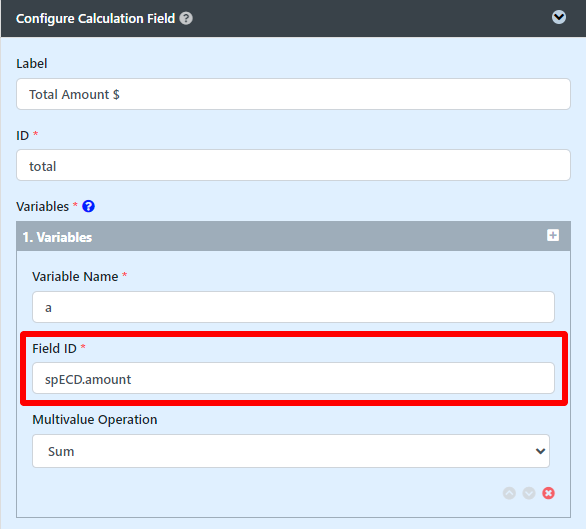Add a new variable with plus icon
The image size is (586, 529).
[x=553, y=236]
